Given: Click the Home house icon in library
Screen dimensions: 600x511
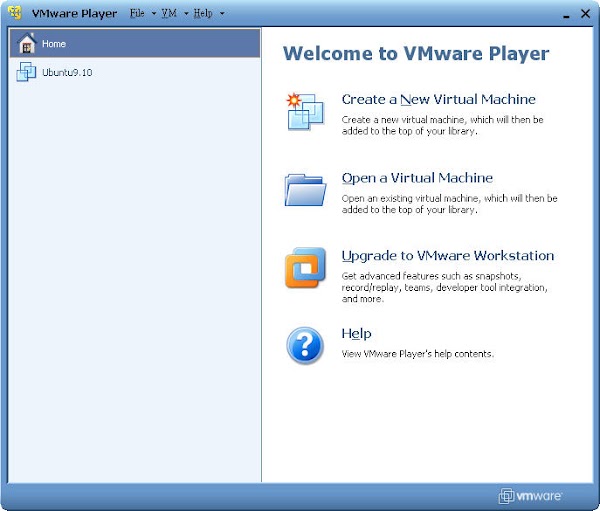Looking at the screenshot, I should [x=27, y=43].
